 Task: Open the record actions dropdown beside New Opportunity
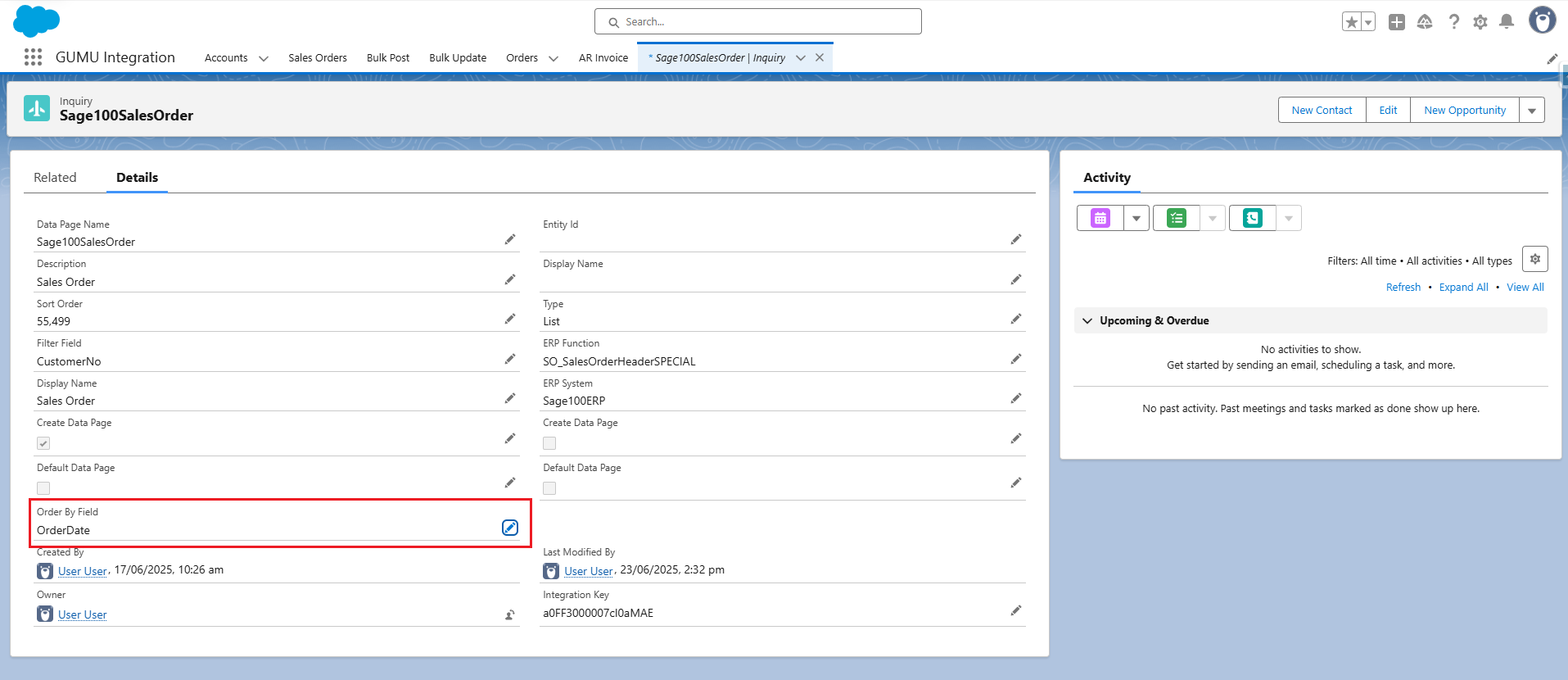(1532, 111)
